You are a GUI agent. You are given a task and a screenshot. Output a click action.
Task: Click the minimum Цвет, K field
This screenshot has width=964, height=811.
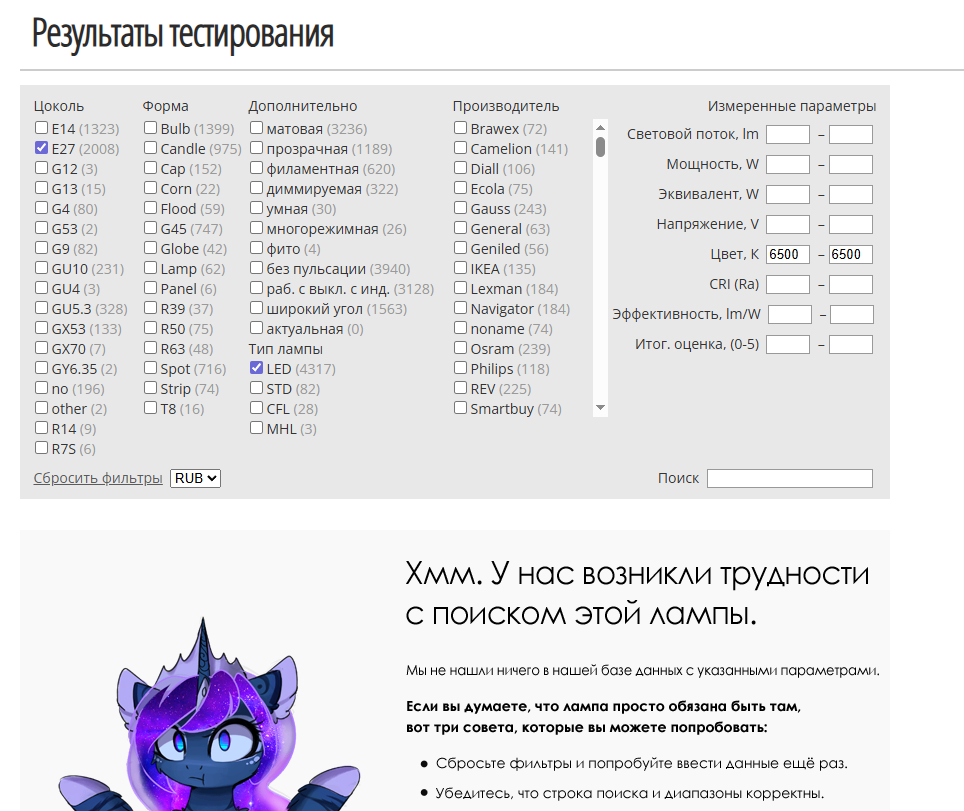788,254
